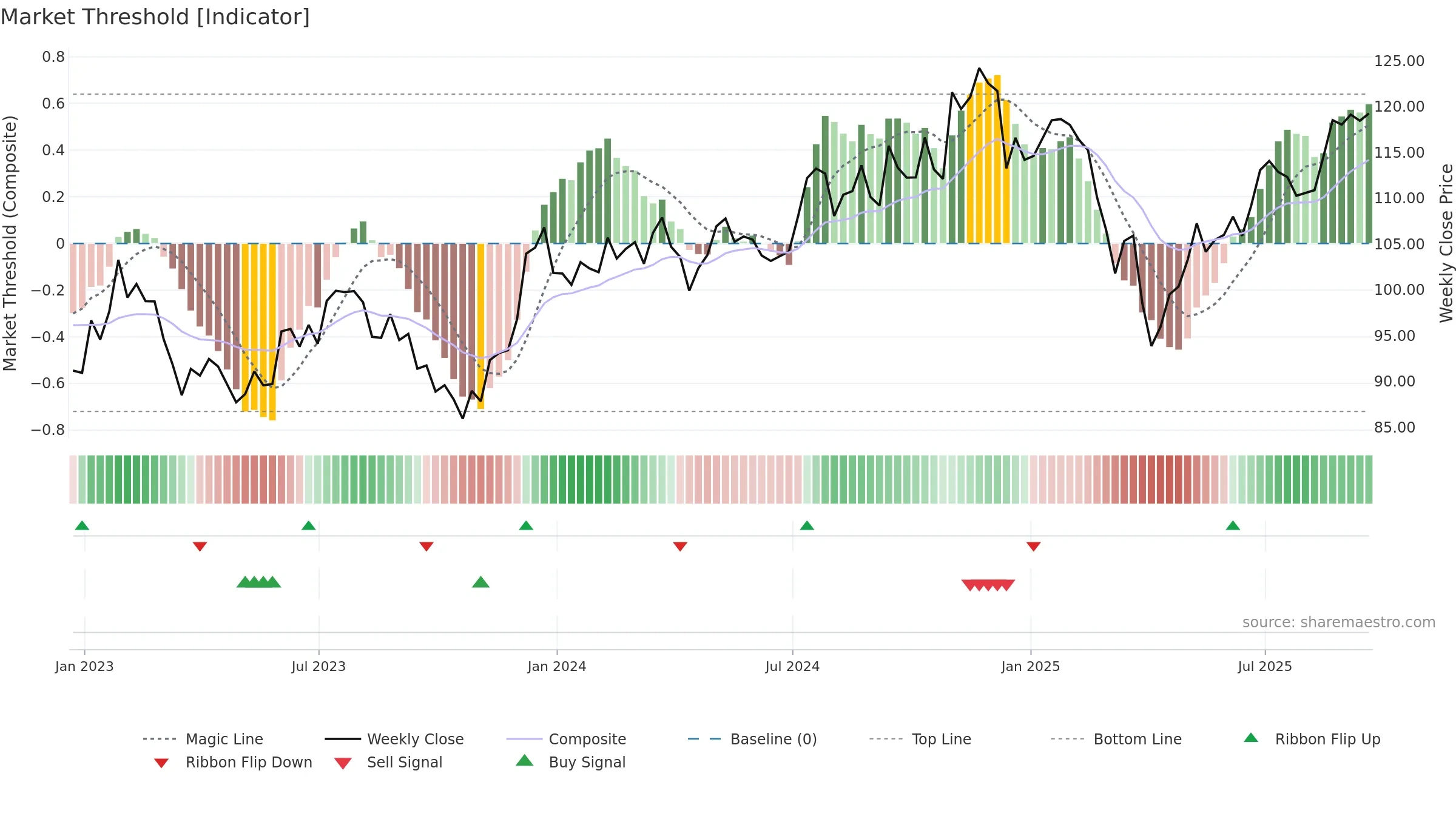The image size is (1456, 819).
Task: Click the −0.4 left axis tick label
Action: point(48,337)
